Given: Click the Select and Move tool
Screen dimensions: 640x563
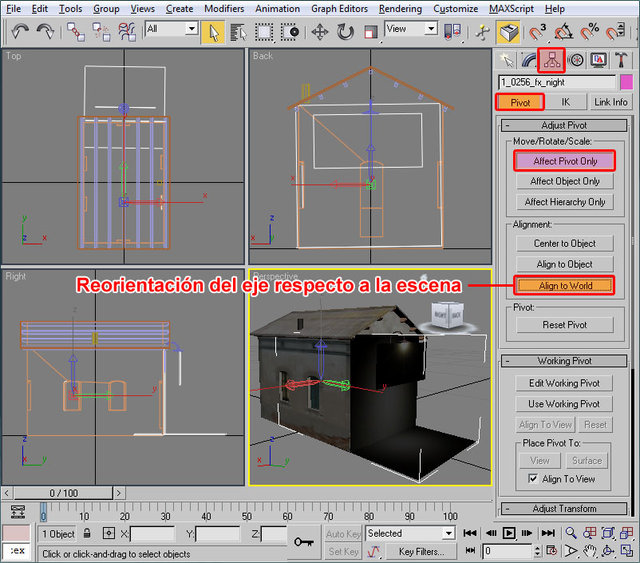Looking at the screenshot, I should point(320,31).
